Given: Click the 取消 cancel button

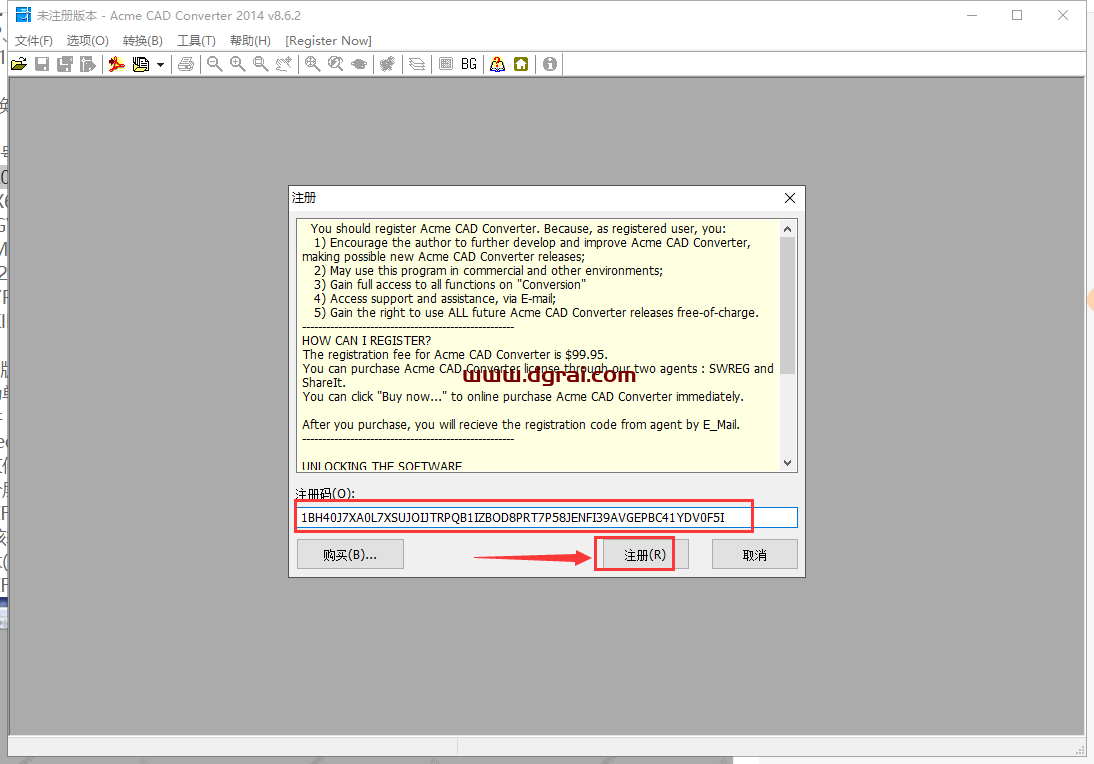Looking at the screenshot, I should (x=754, y=555).
